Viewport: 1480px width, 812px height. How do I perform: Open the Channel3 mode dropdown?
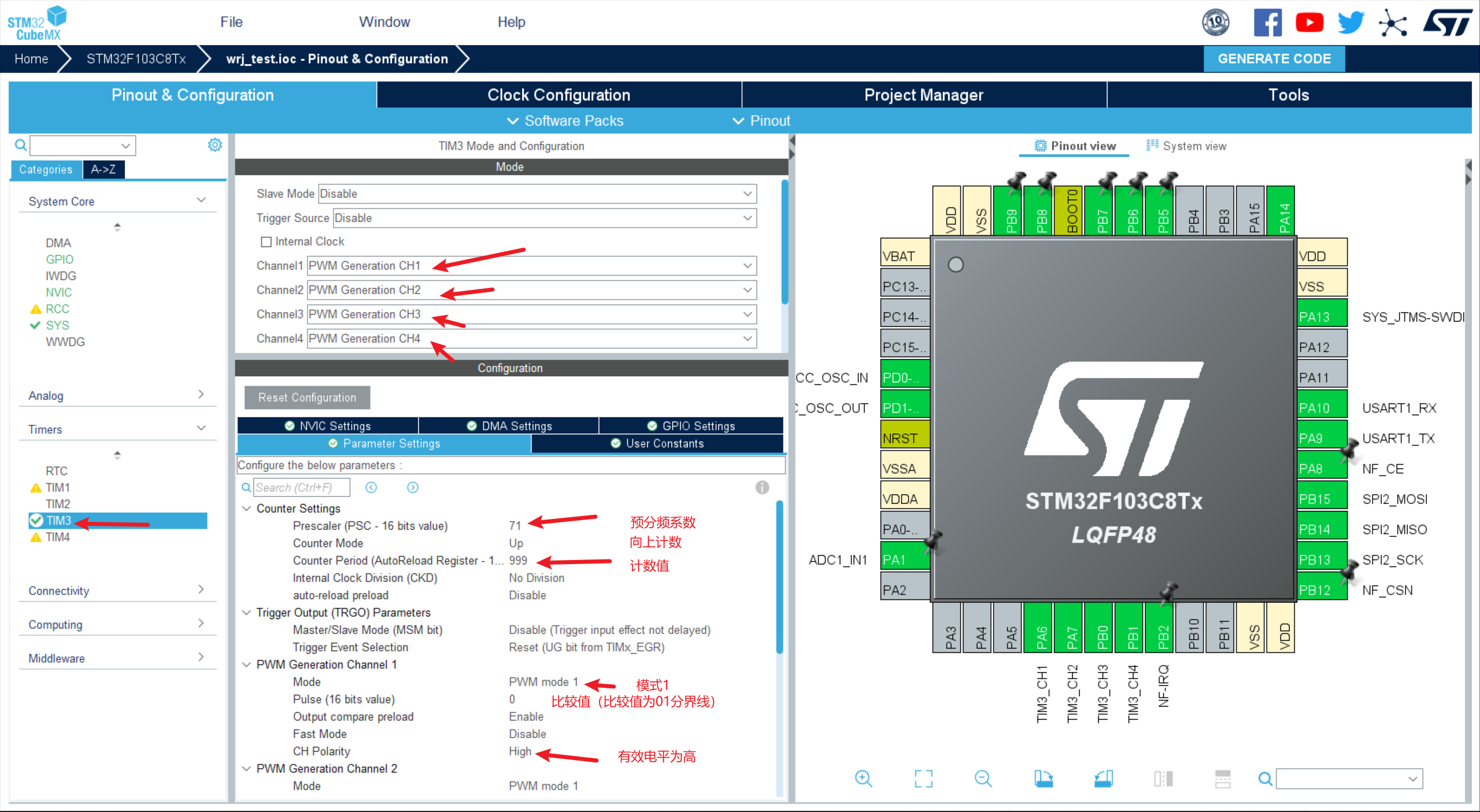click(x=531, y=314)
